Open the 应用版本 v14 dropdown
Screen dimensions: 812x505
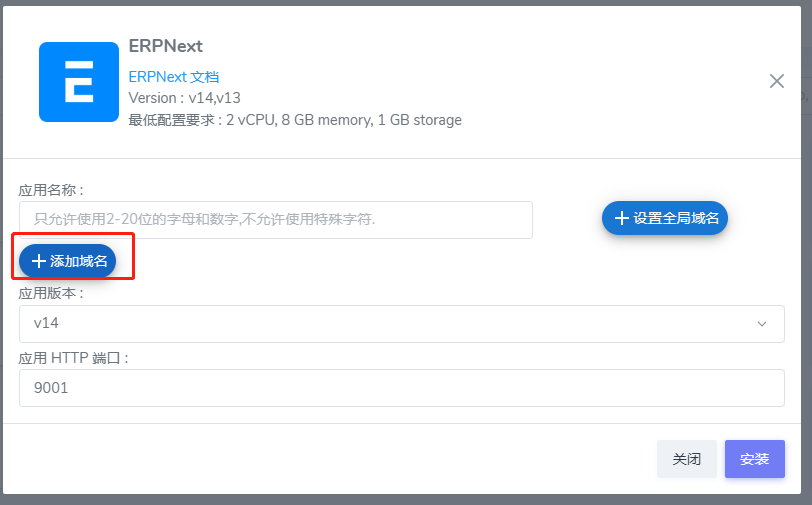point(401,324)
